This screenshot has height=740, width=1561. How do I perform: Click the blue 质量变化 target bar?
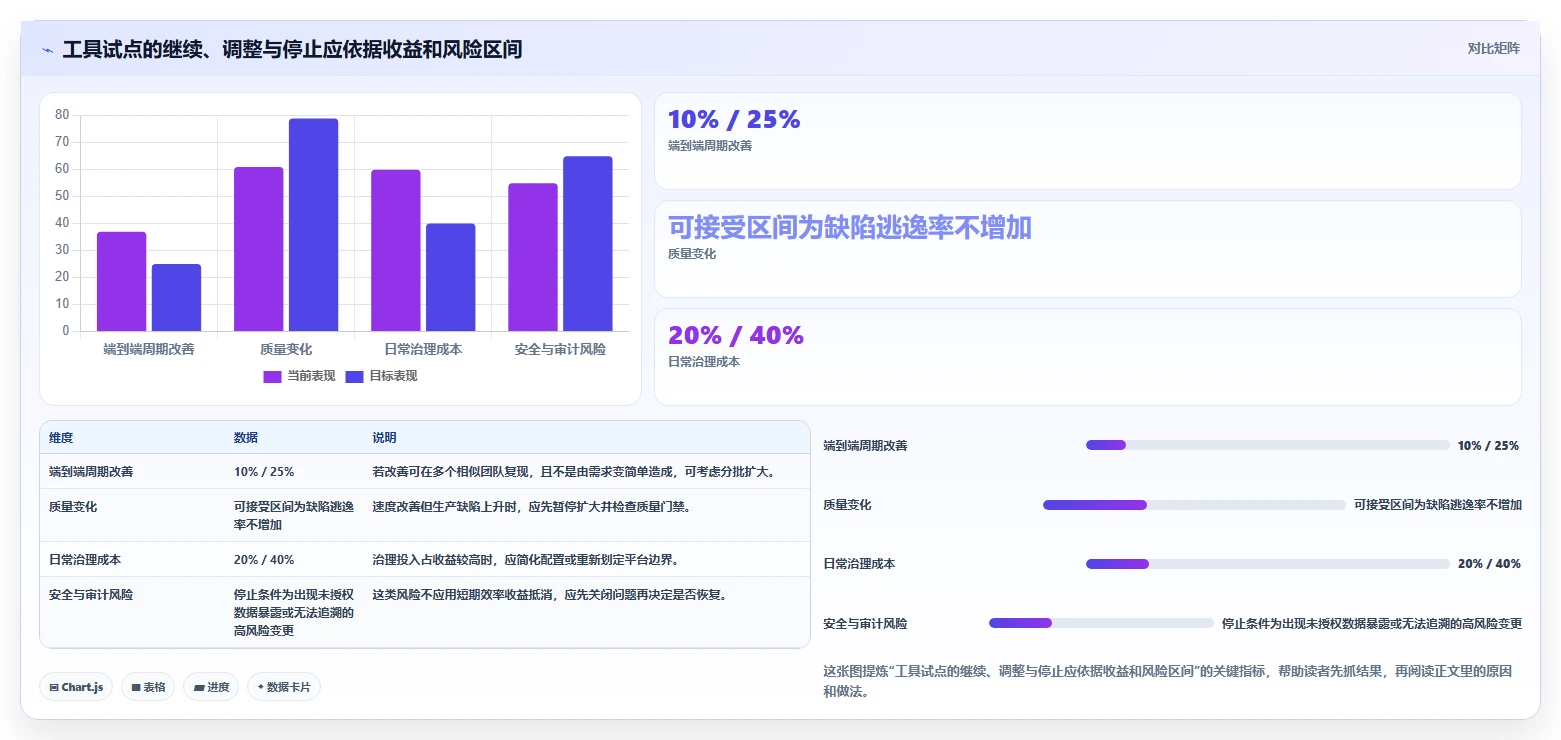click(314, 225)
